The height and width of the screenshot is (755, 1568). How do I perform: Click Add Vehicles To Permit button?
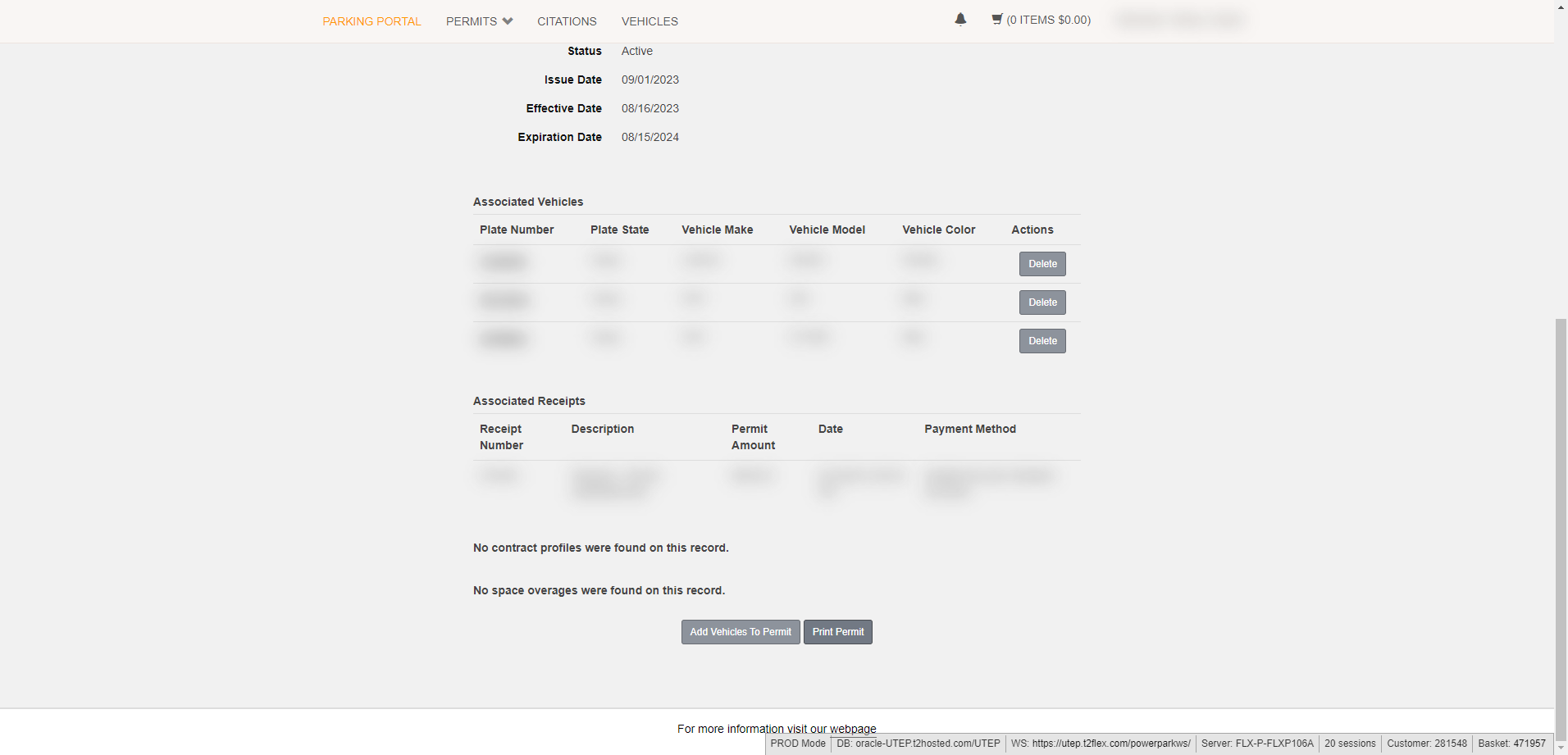coord(741,632)
